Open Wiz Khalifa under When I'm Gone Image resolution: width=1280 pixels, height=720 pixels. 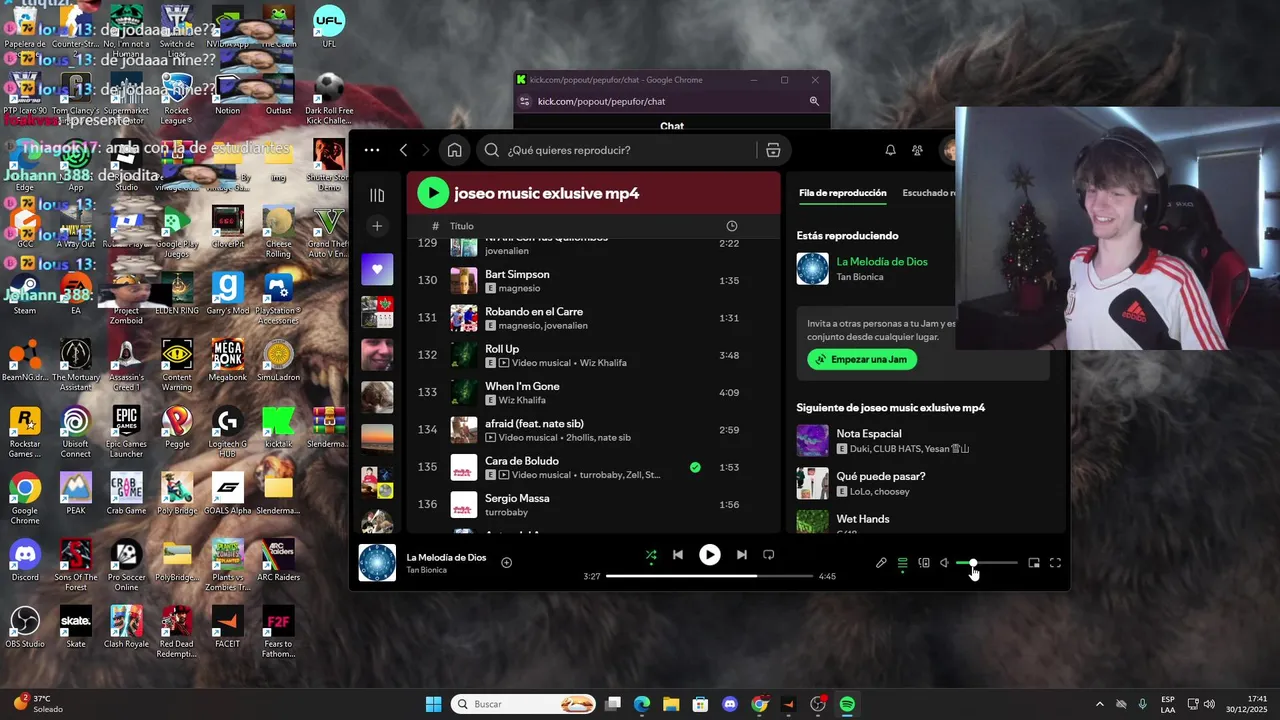coord(522,400)
